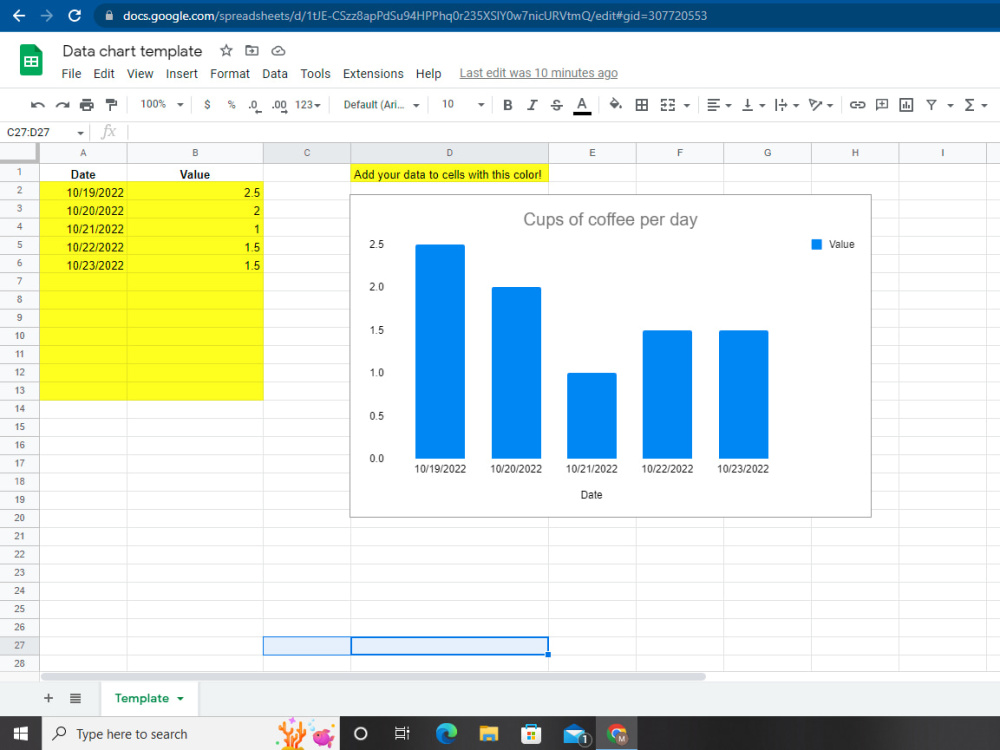Click the Undo icon in toolbar
This screenshot has width=1000, height=750.
(38, 105)
